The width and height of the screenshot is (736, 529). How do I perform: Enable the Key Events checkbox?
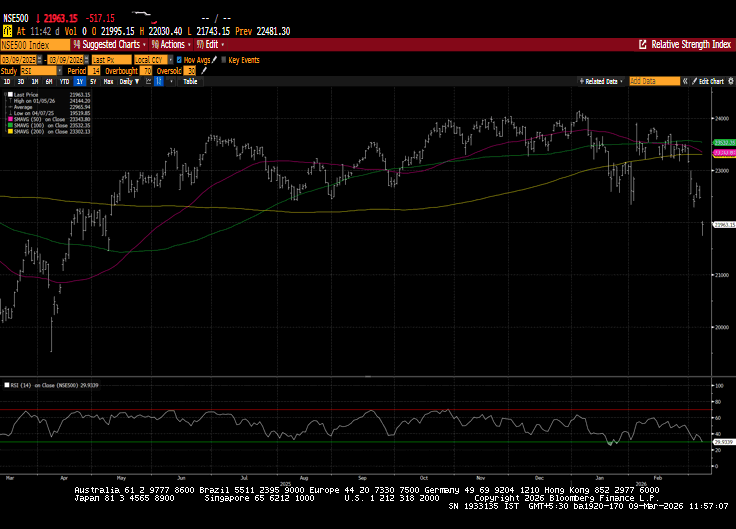[x=223, y=60]
